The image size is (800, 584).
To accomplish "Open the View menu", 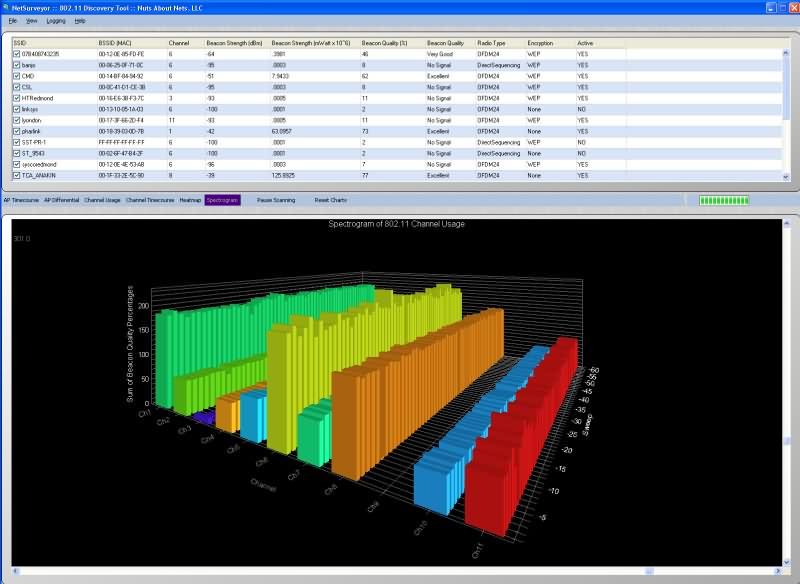I will (x=31, y=22).
